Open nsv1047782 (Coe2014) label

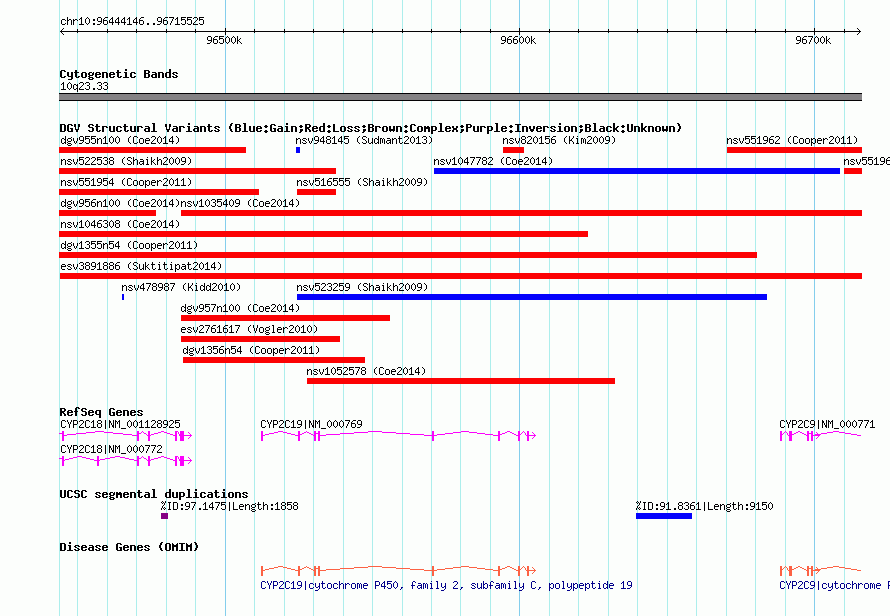pos(493,161)
